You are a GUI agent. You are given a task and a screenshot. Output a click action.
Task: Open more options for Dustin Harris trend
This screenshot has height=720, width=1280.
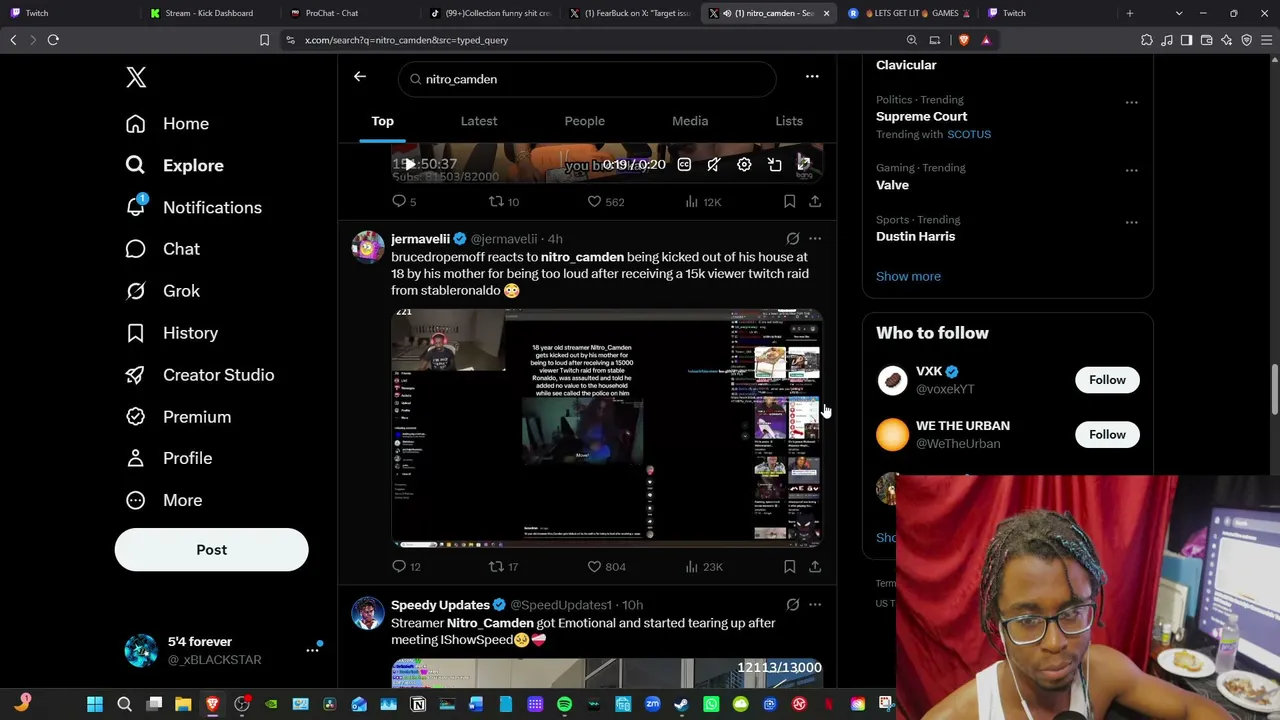tap(1131, 222)
